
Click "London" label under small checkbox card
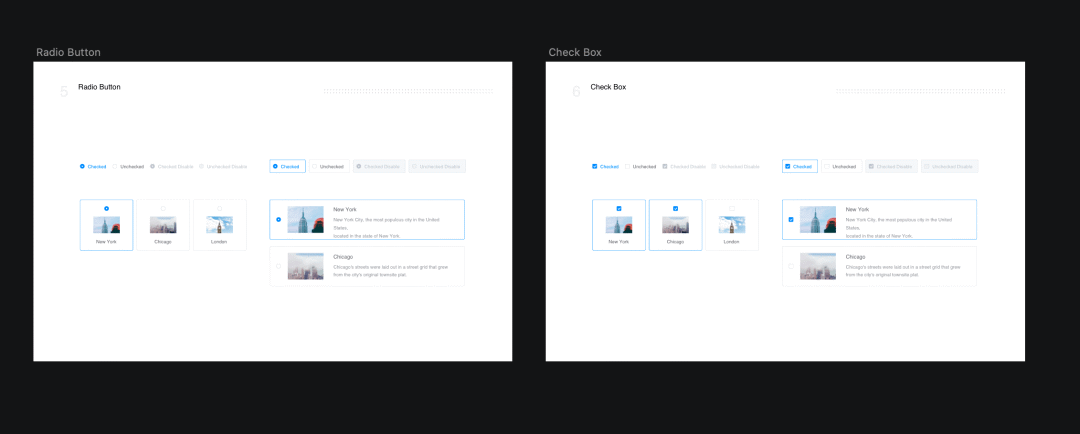coord(731,242)
